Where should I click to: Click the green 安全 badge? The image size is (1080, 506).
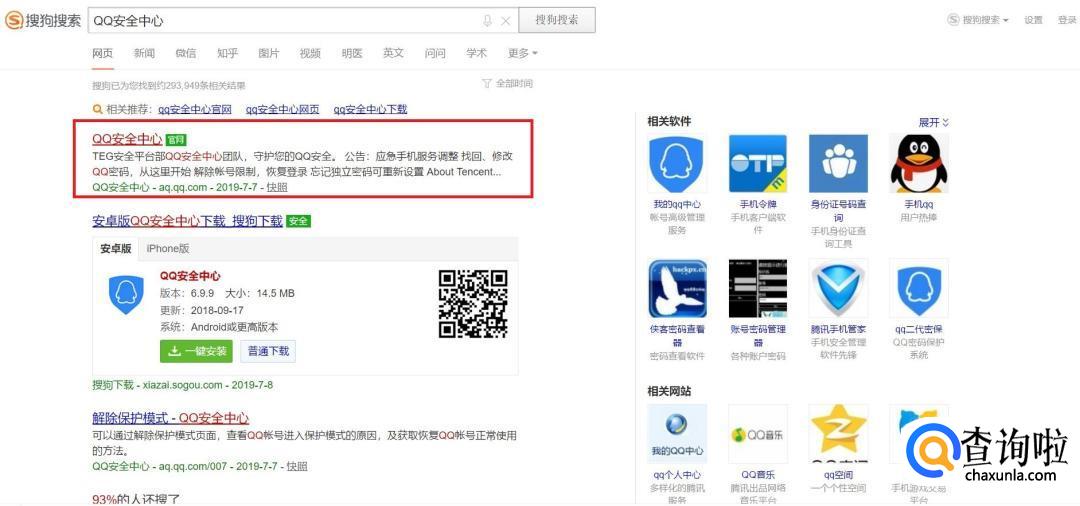coord(298,222)
